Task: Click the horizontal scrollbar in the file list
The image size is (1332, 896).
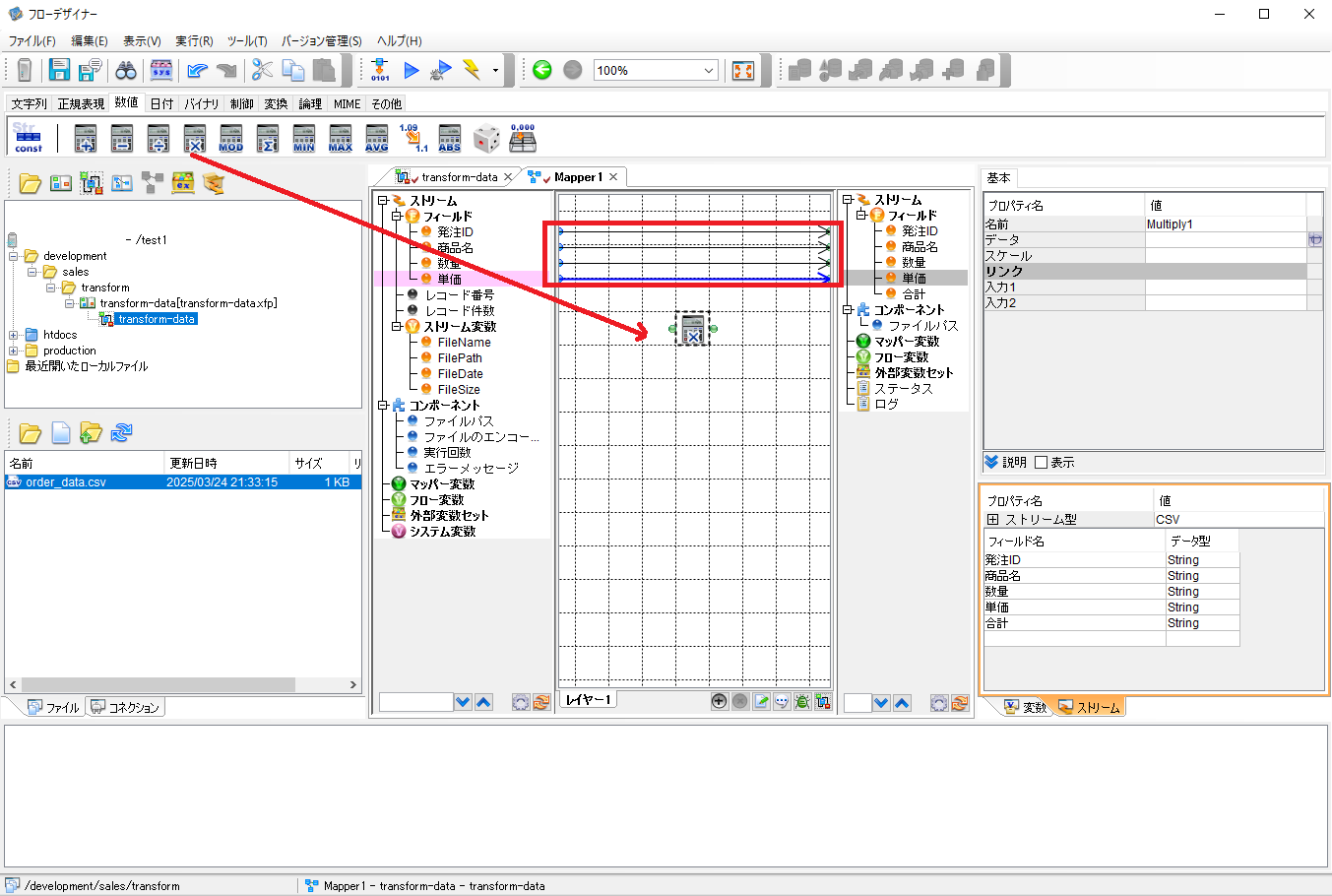Action: [x=159, y=684]
